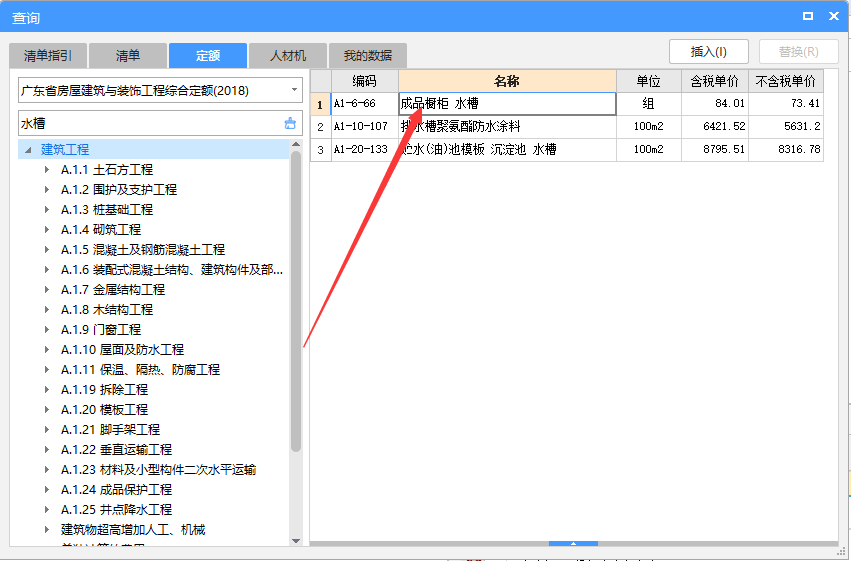Close the 查询 dialog
The width and height of the screenshot is (851, 561).
click(834, 16)
